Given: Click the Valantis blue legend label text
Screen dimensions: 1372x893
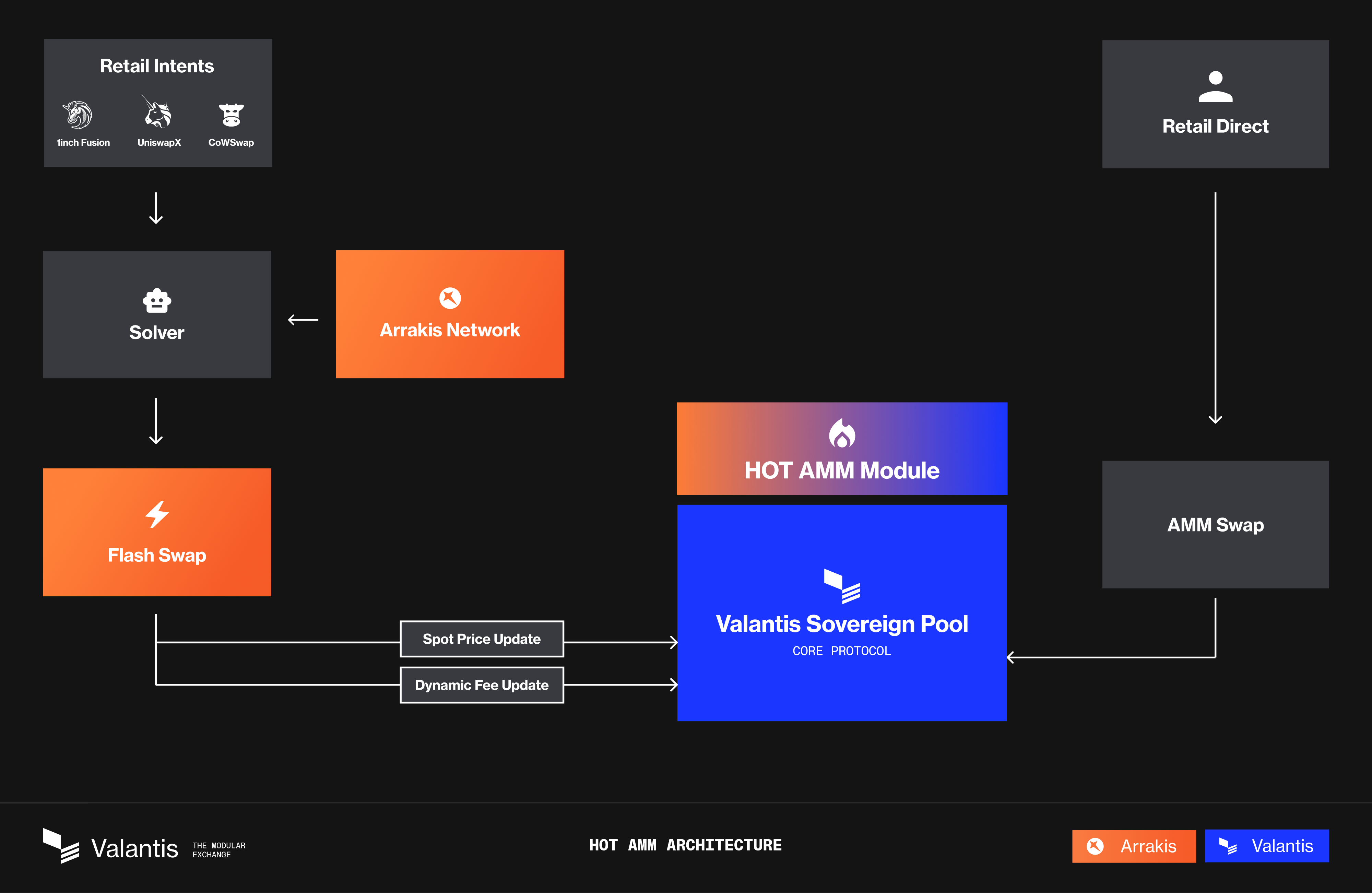Looking at the screenshot, I should [x=1282, y=846].
